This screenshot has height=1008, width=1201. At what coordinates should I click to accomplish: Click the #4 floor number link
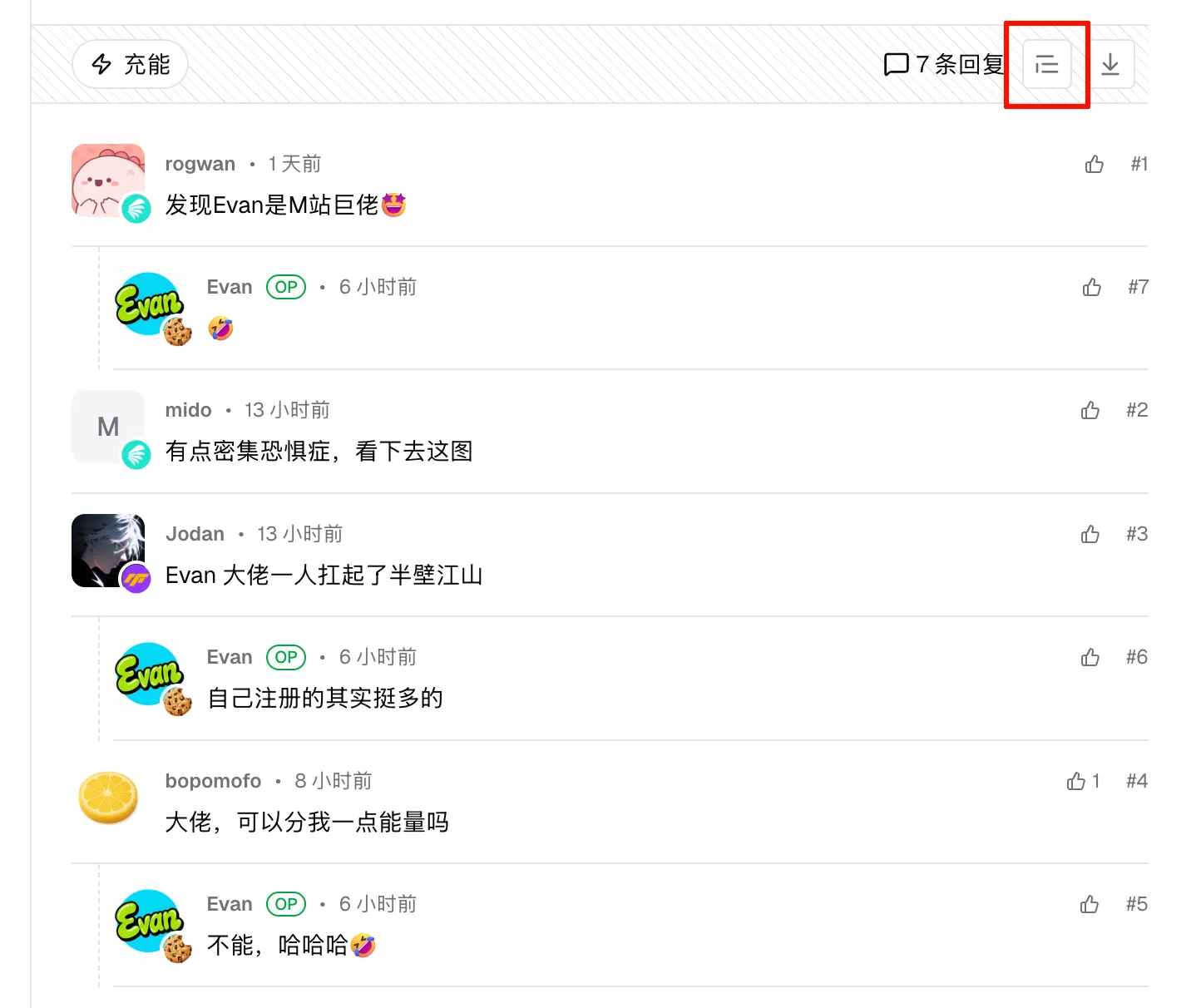click(1136, 781)
